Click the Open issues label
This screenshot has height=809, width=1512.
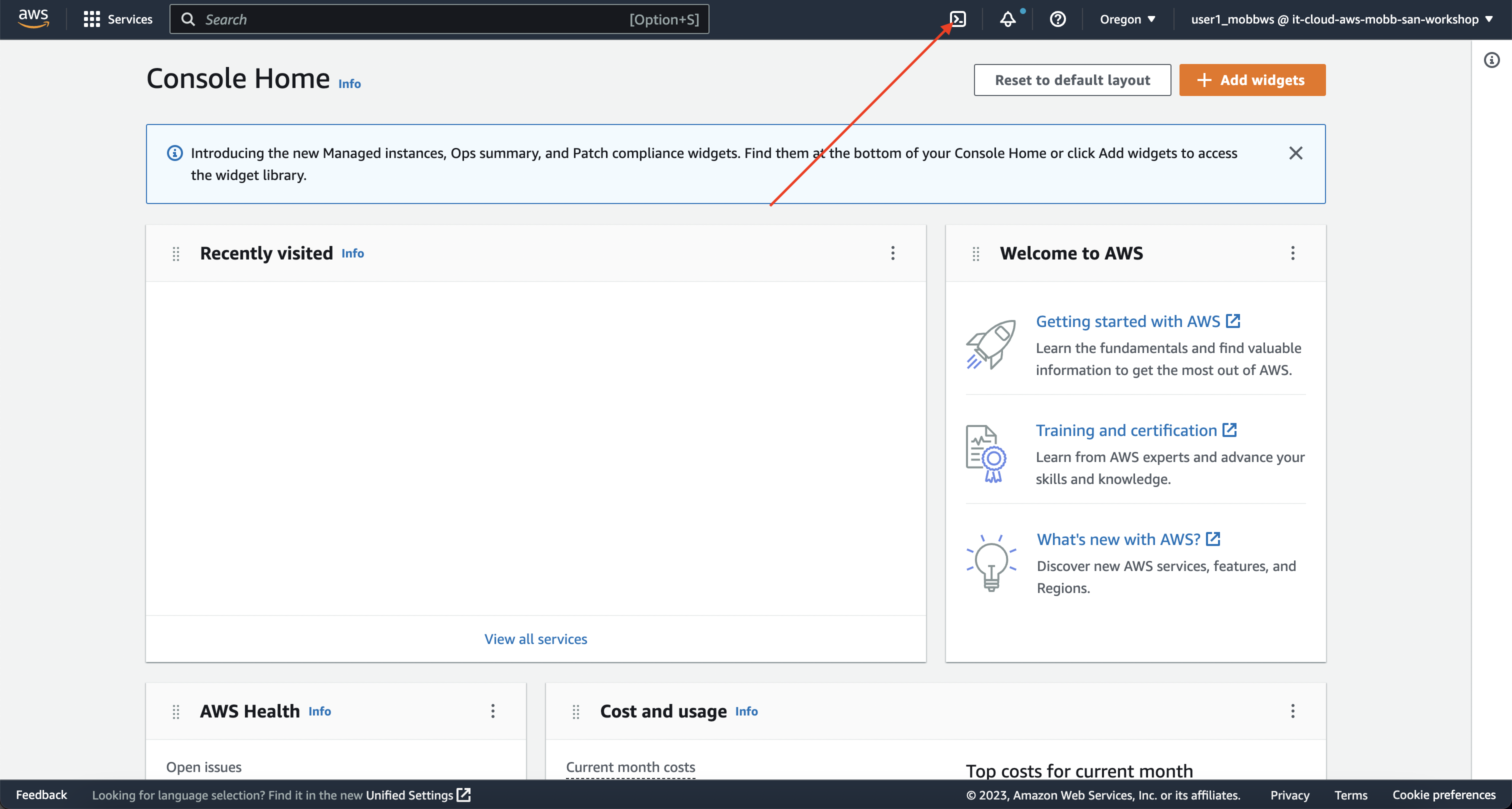(203, 767)
